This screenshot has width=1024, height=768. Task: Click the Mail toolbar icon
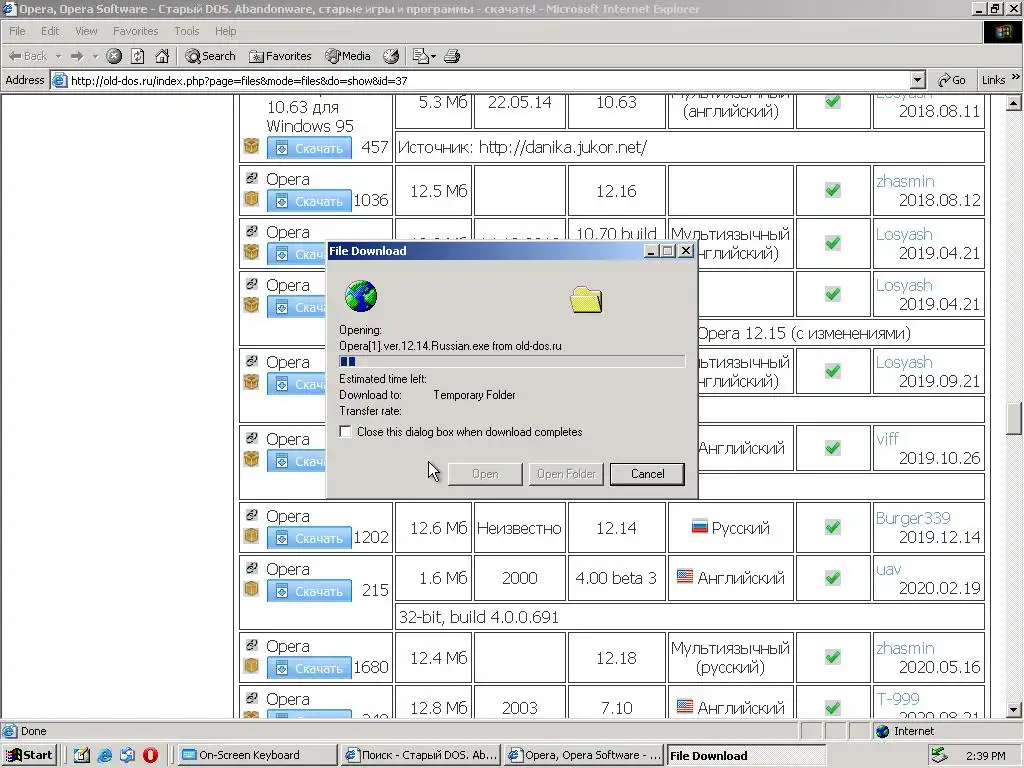pyautogui.click(x=421, y=56)
